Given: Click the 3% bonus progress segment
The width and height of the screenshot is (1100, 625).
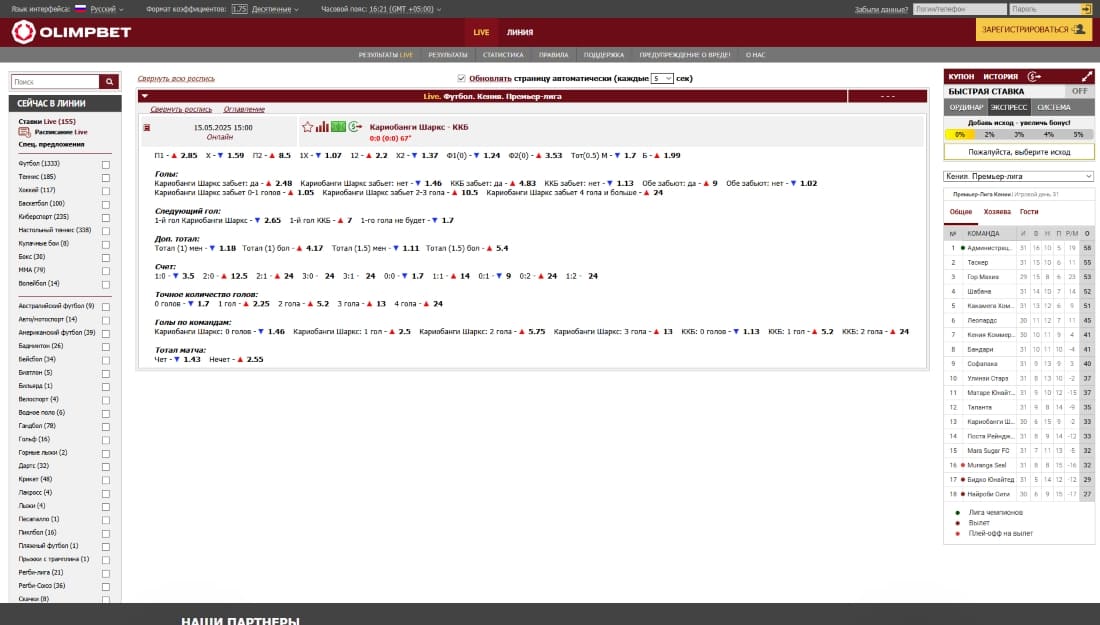Looking at the screenshot, I should coord(1019,134).
